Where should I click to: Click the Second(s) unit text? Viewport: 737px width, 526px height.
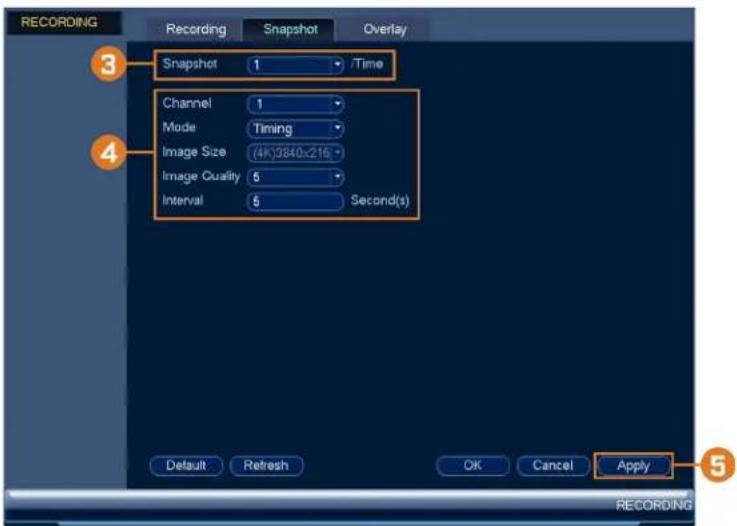point(380,201)
